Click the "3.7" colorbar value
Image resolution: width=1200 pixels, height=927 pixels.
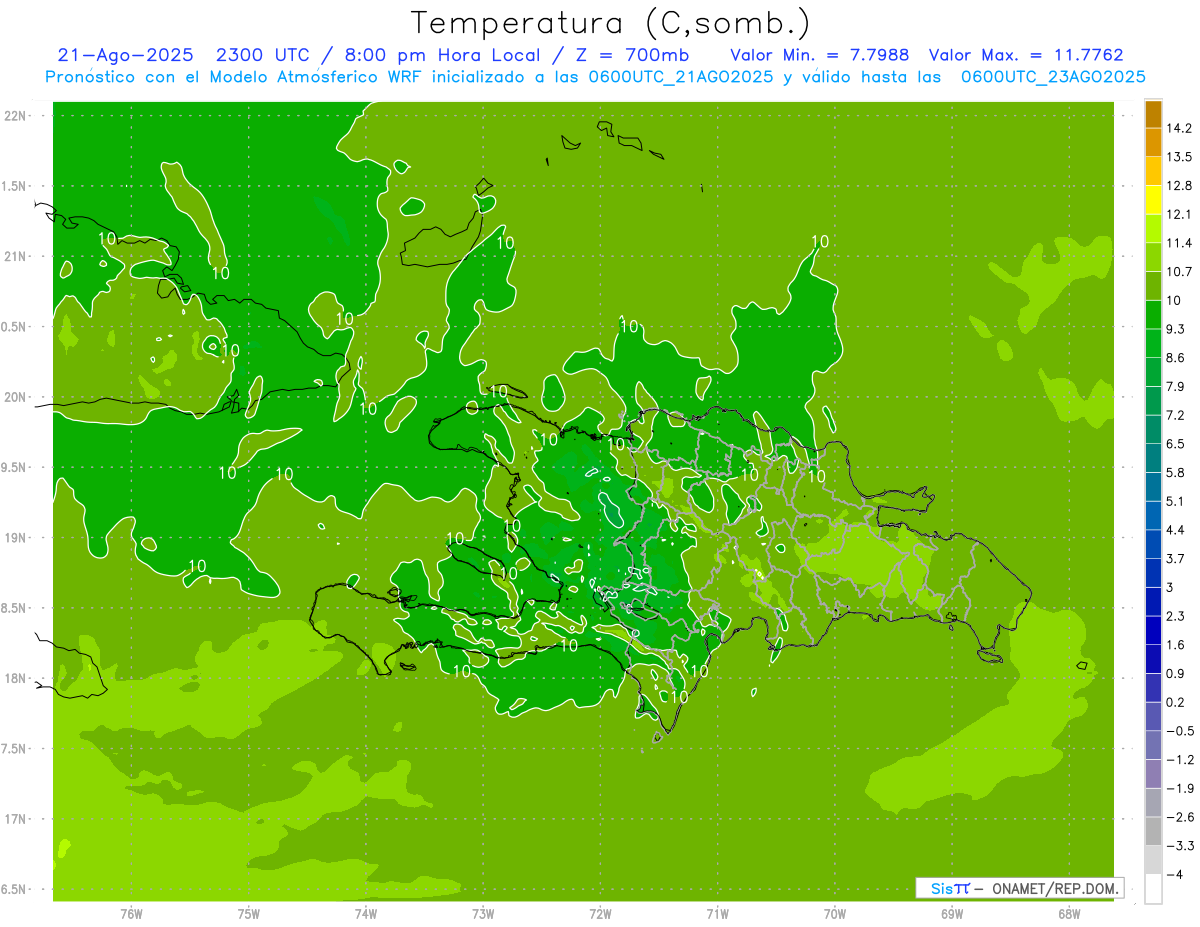[x=1176, y=558]
